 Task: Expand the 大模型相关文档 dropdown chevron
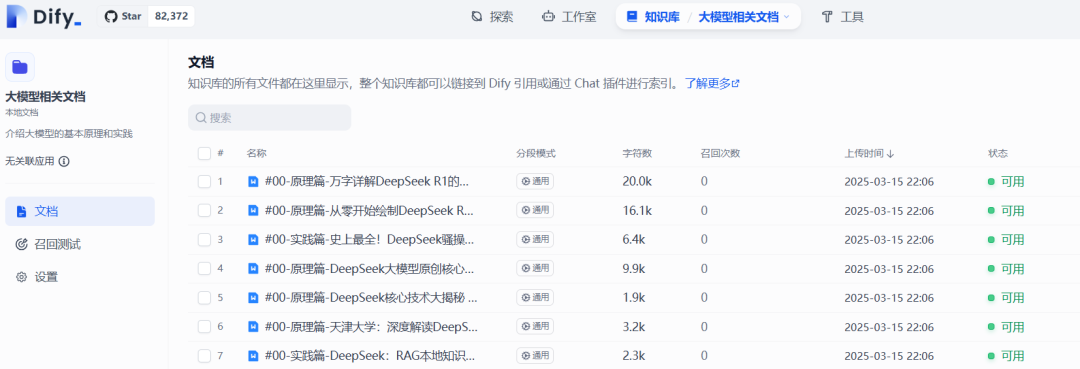(x=787, y=17)
